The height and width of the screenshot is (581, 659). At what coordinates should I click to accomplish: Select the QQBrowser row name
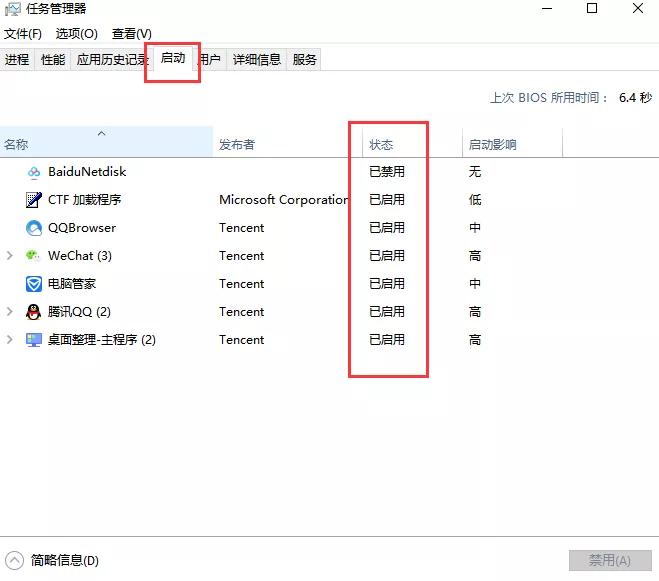click(x=82, y=228)
